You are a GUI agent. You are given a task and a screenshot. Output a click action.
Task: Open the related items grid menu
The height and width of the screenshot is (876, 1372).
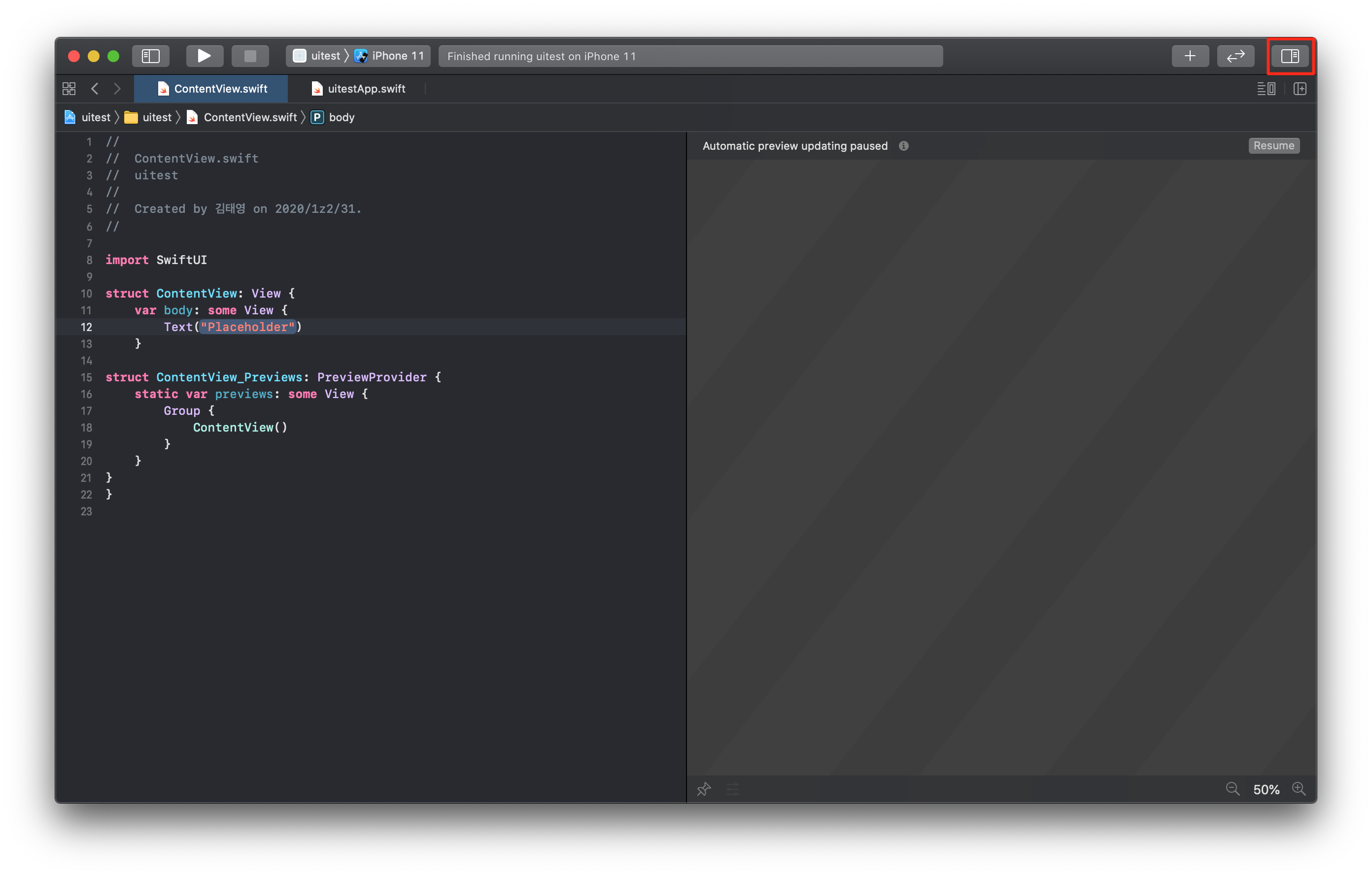click(69, 89)
